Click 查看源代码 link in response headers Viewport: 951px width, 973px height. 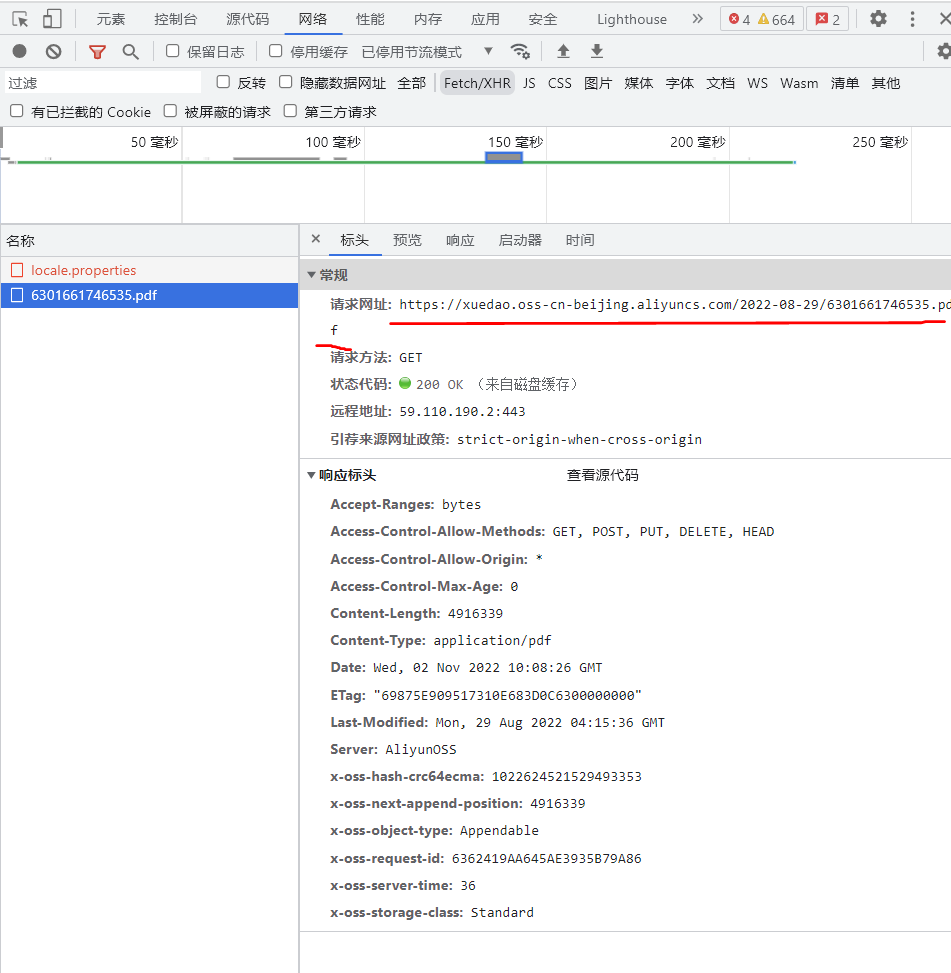(602, 475)
